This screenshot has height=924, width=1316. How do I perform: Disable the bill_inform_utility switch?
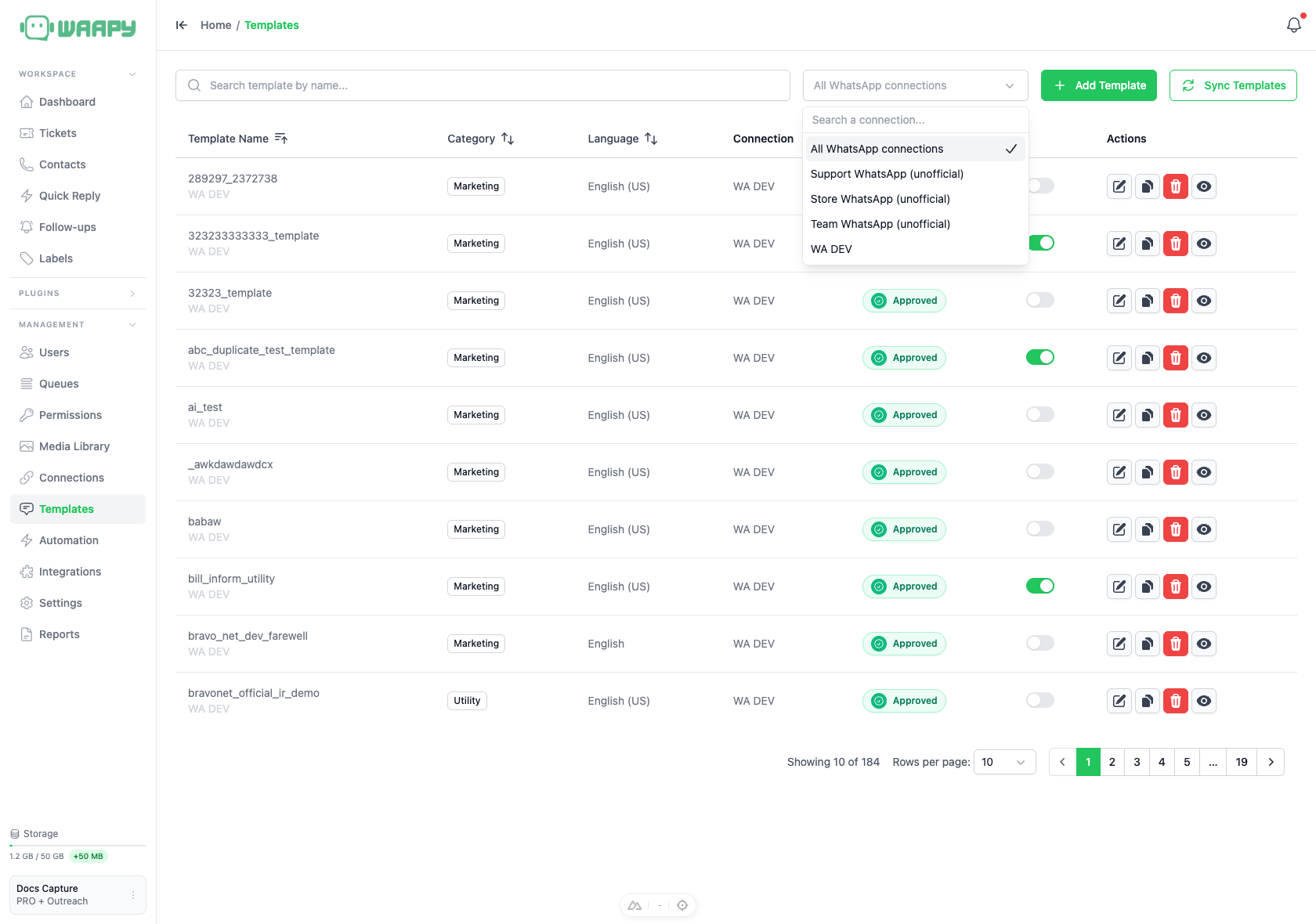pyautogui.click(x=1040, y=586)
